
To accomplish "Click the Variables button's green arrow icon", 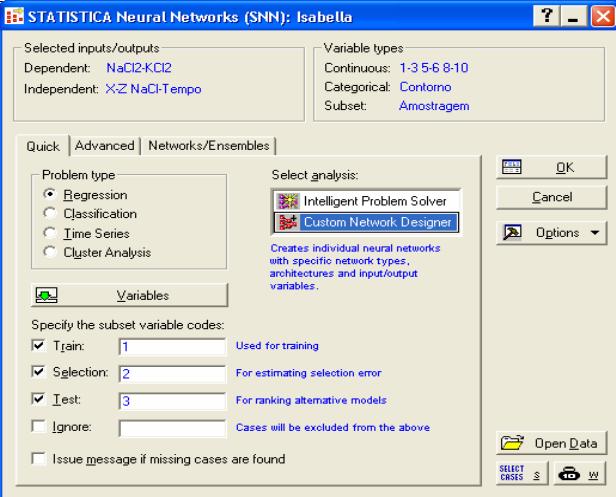I will pos(46,295).
